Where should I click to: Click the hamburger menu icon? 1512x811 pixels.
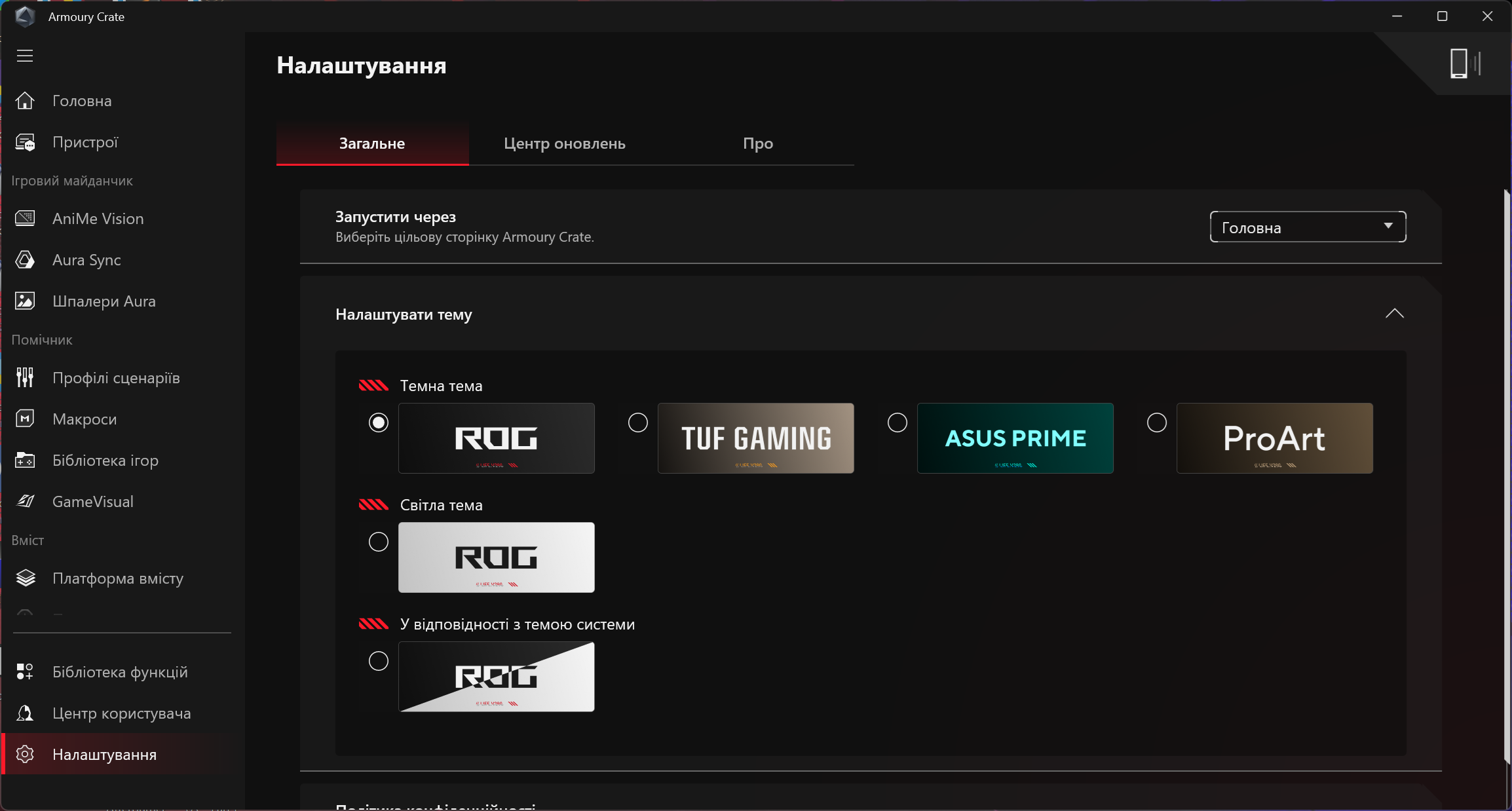click(25, 56)
